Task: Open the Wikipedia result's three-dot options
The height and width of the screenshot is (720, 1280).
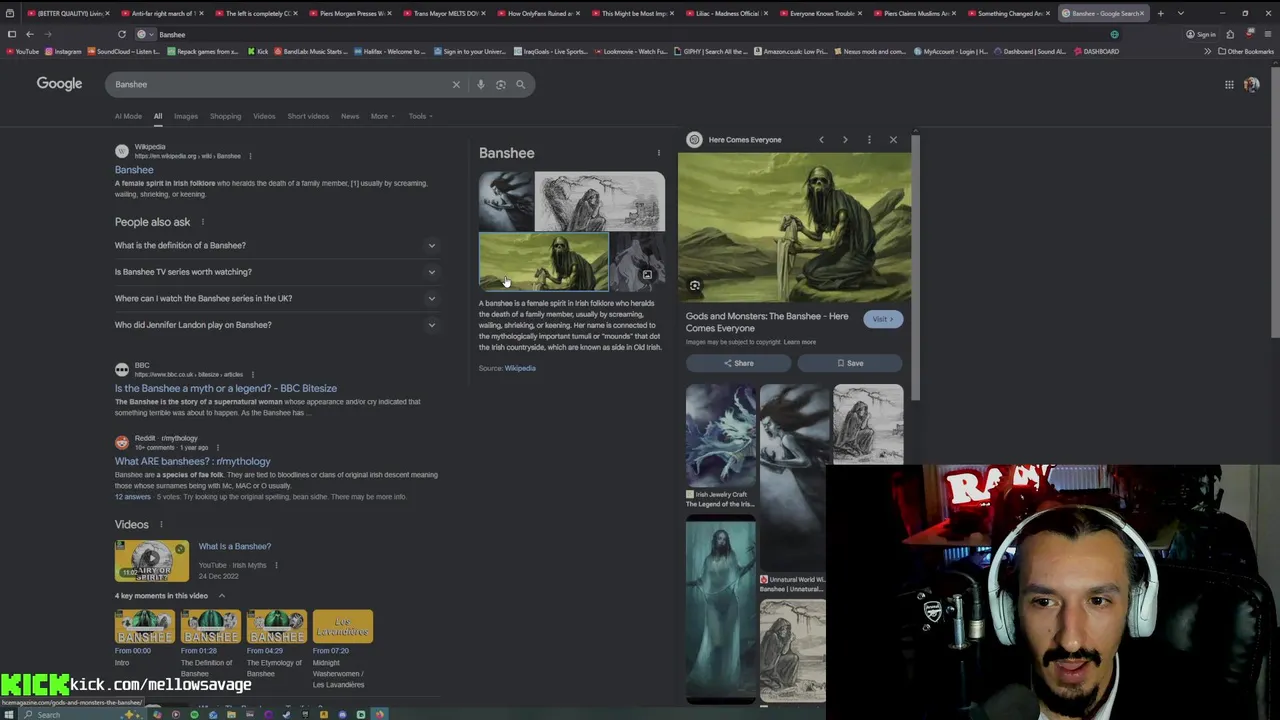Action: pyautogui.click(x=250, y=156)
